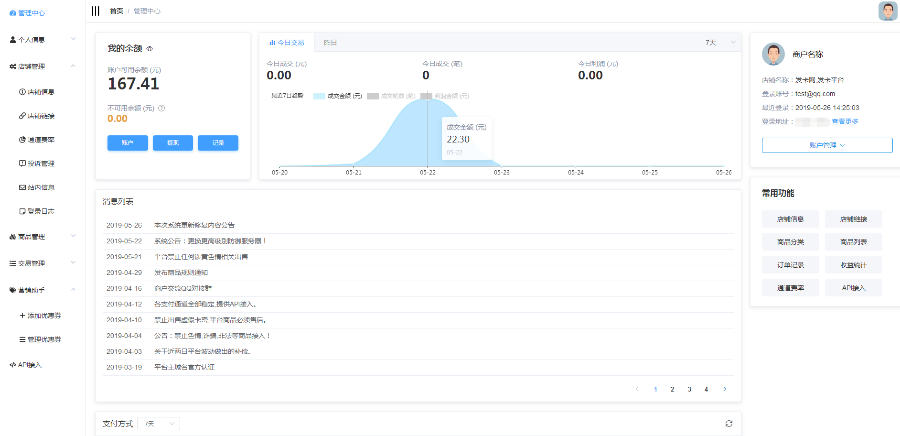Open the 2019-04-04 公告 message
Image resolution: width=900 pixels, height=436 pixels.
coord(418,336)
